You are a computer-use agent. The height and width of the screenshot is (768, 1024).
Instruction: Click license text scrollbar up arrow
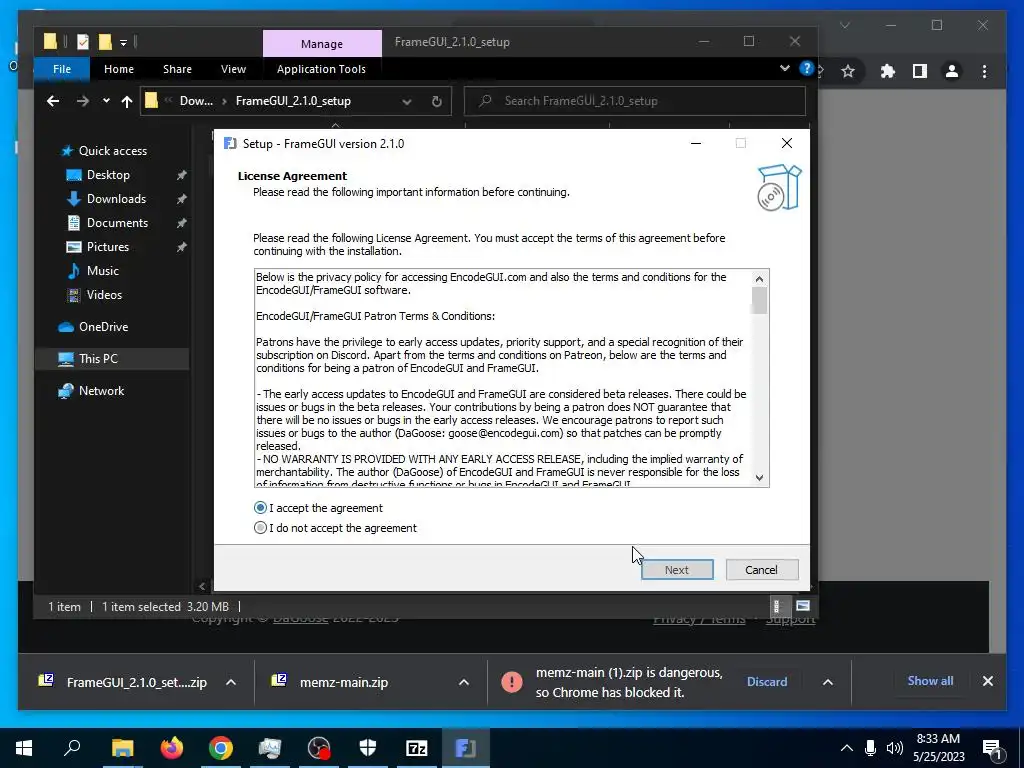759,279
